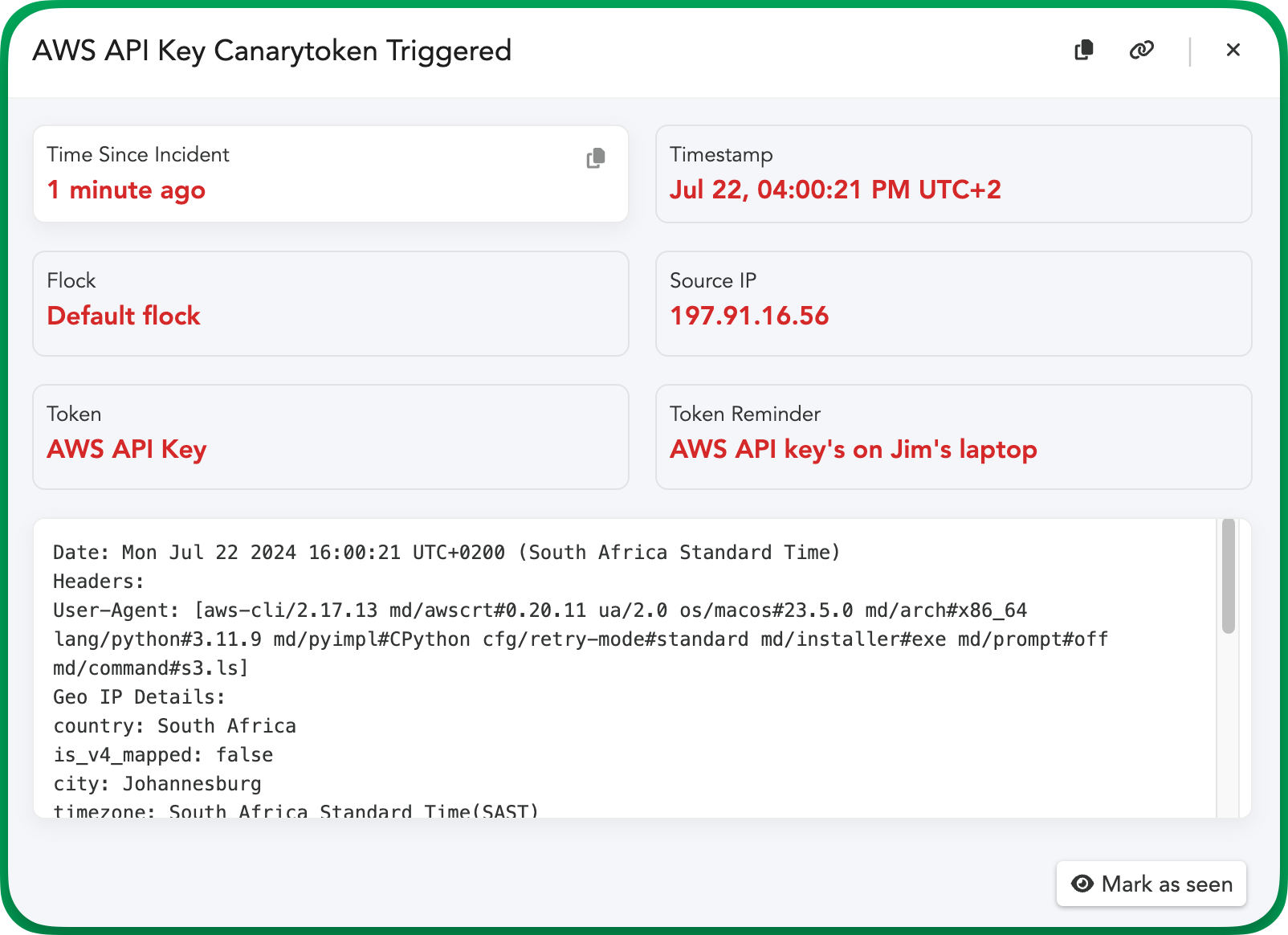
Task: Mark the incident as seen
Action: [1151, 884]
